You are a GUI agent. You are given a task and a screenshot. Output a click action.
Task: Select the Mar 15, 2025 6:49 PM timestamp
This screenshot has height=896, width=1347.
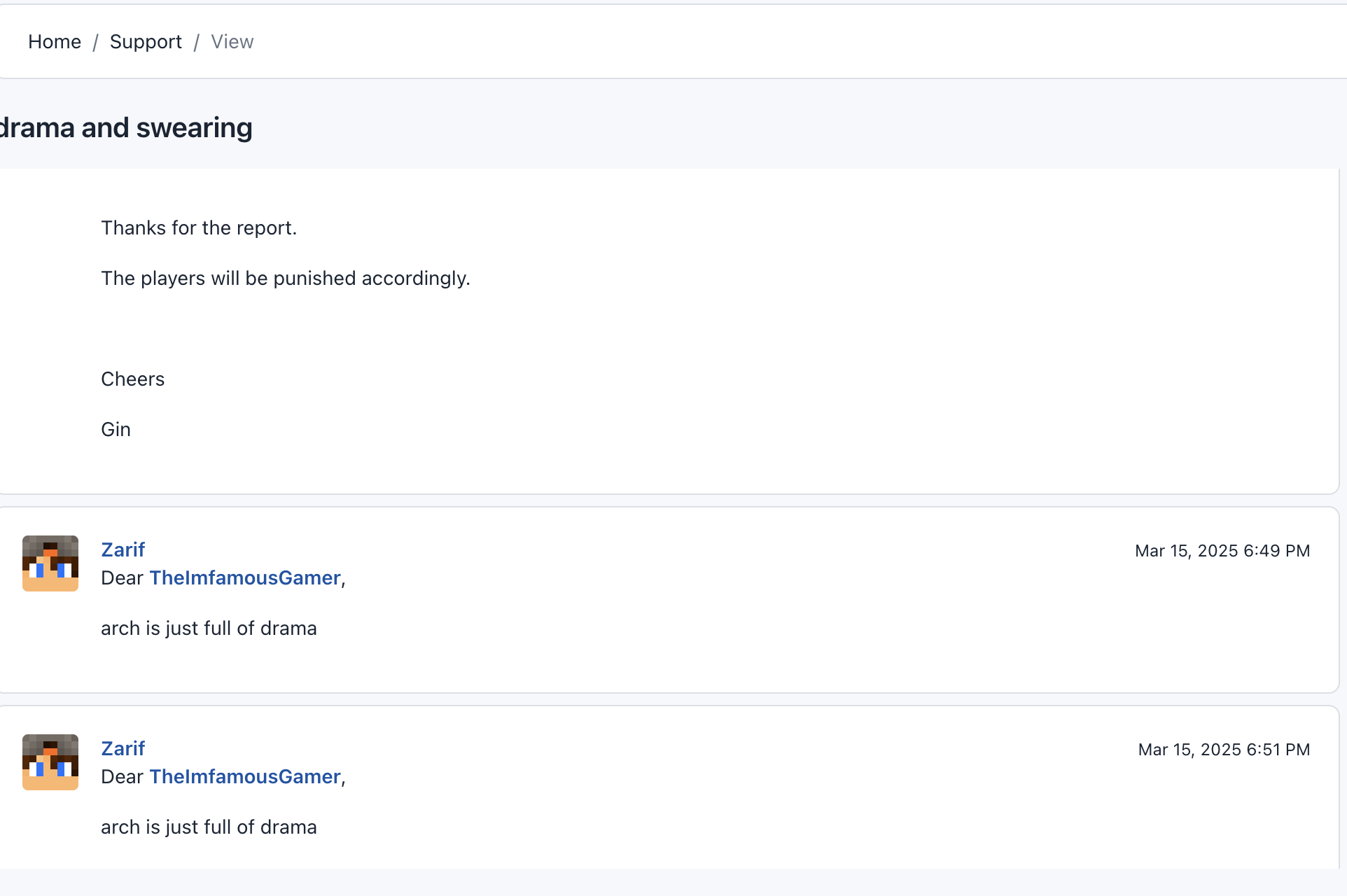coord(1222,551)
